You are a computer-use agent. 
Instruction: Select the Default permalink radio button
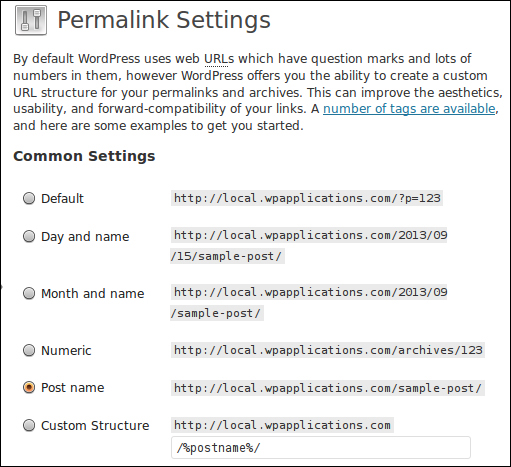(29, 198)
